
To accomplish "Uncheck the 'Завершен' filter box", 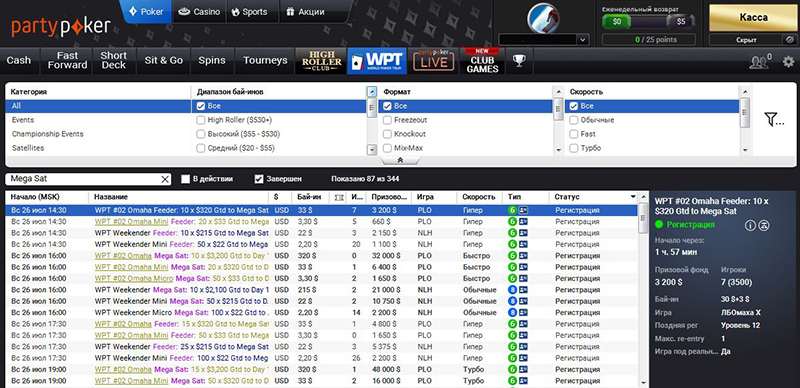I will [259, 179].
